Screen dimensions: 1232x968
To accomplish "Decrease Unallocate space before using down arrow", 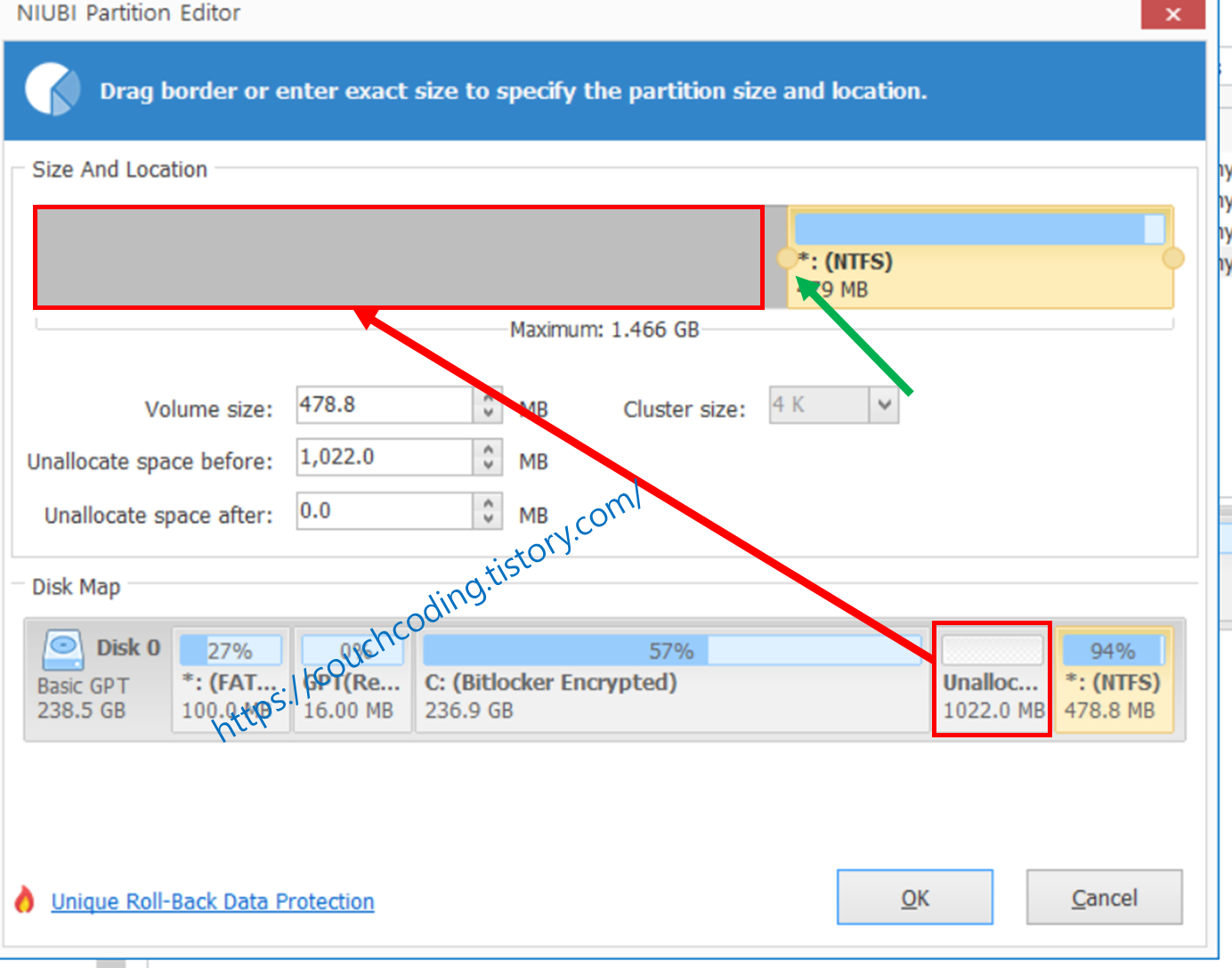I will [488, 466].
